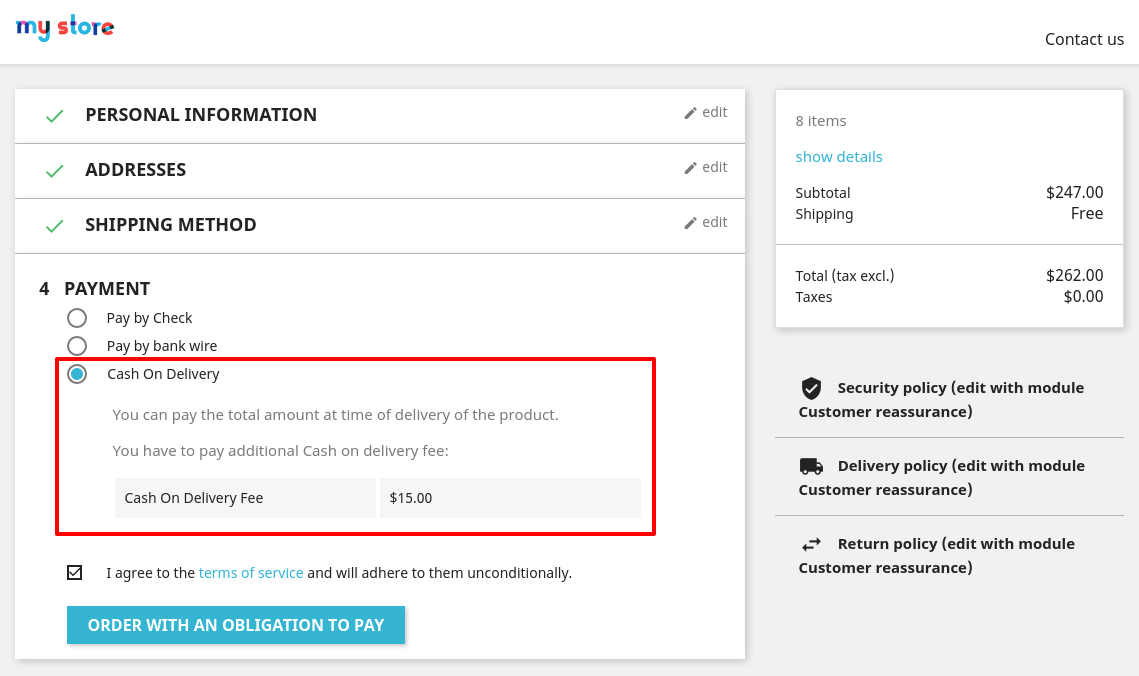The image size is (1139, 676).
Task: Click the return policy arrows icon
Action: pos(810,543)
